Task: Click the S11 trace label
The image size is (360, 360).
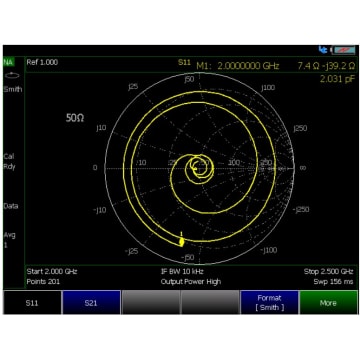Action: tap(184, 62)
